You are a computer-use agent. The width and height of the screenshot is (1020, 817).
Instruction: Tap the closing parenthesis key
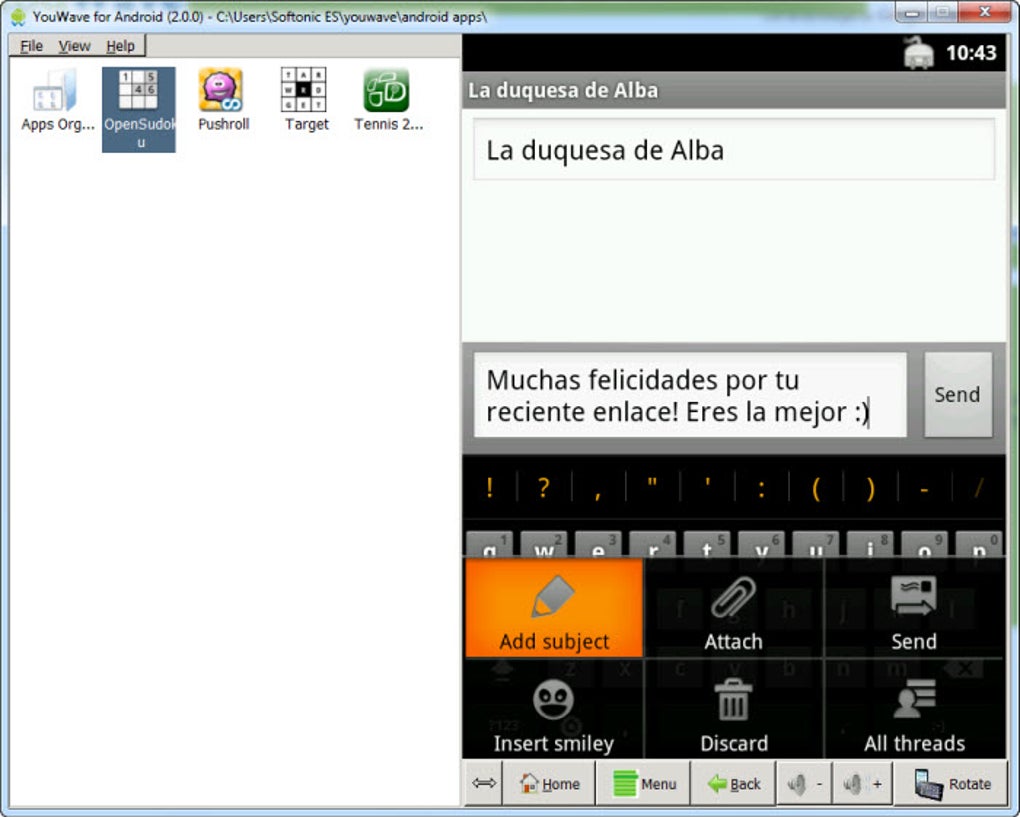click(870, 487)
